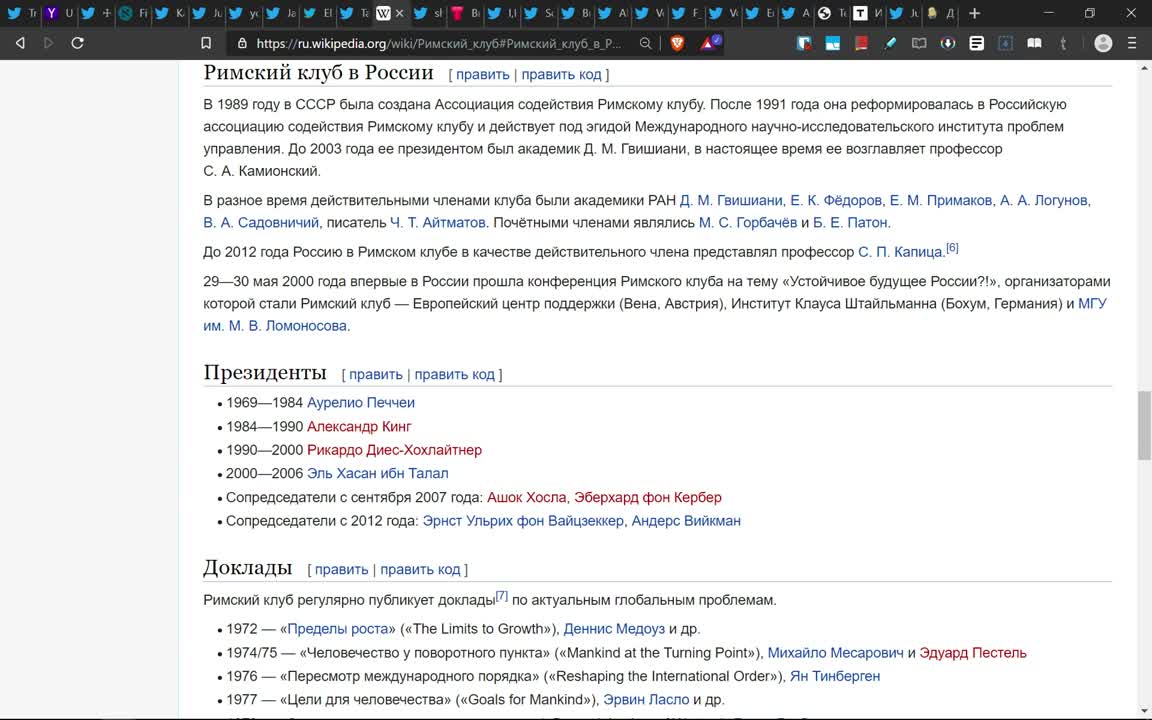Viewport: 1152px width, 720px height.
Task: Open Д. М. Гвишиани link
Action: (731, 201)
